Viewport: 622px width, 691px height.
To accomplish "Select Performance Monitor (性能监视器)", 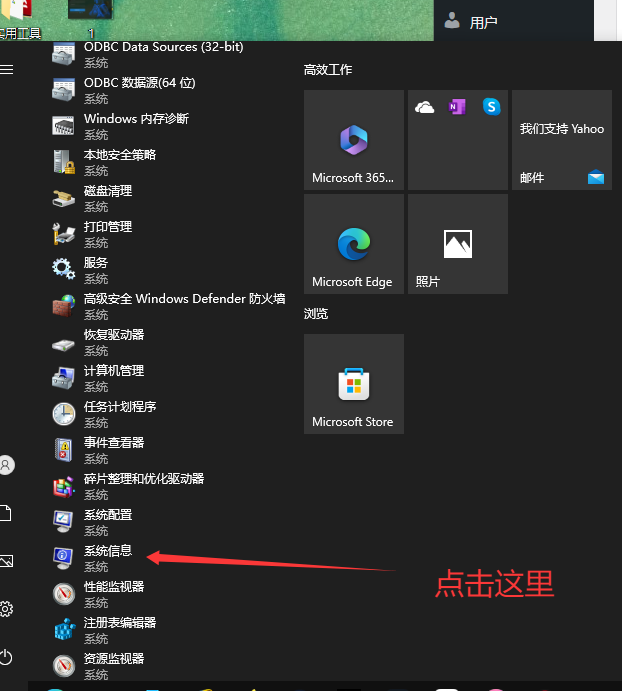I will pos(113,587).
